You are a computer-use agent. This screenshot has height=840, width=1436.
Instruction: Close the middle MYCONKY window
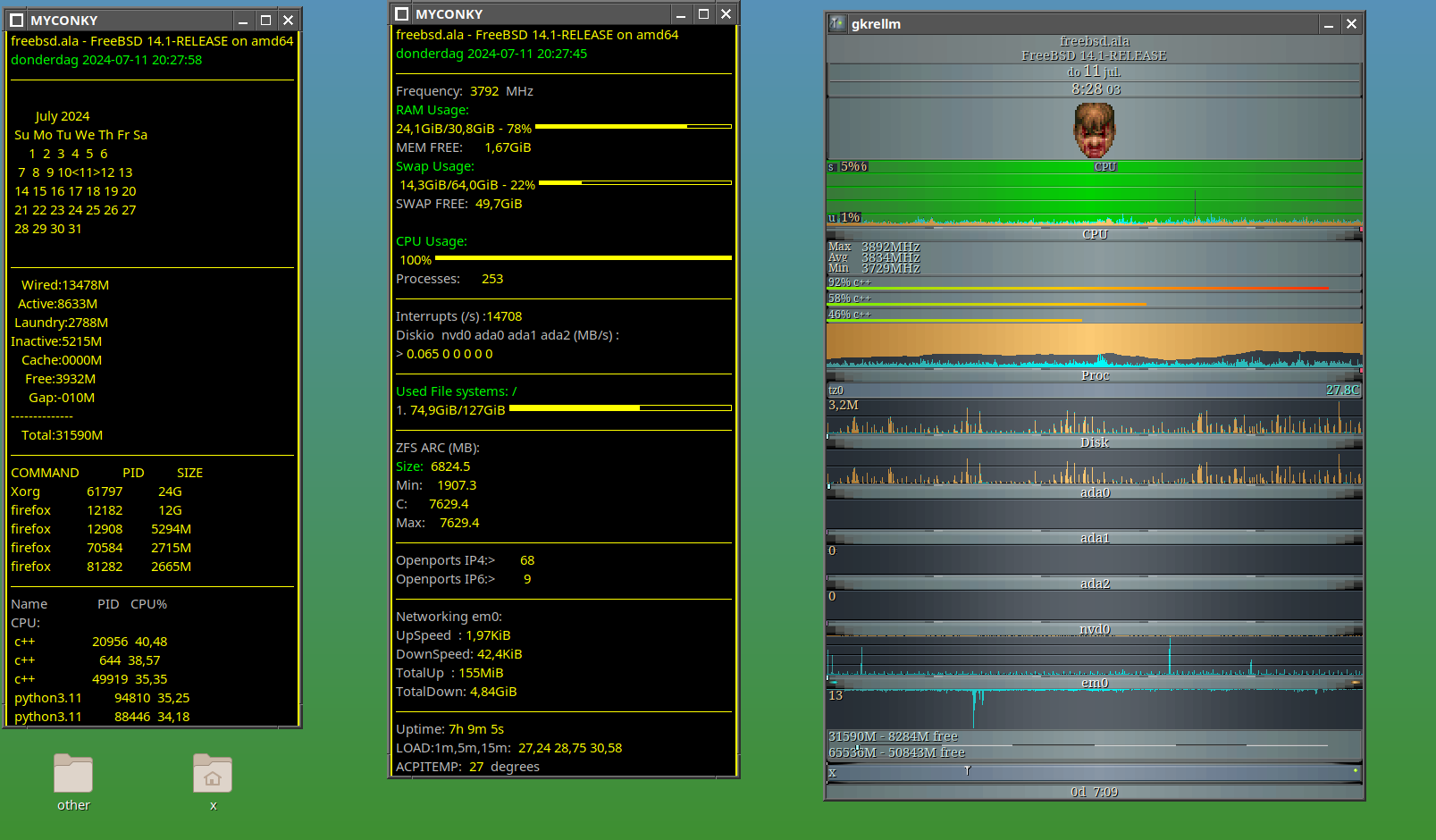(726, 13)
